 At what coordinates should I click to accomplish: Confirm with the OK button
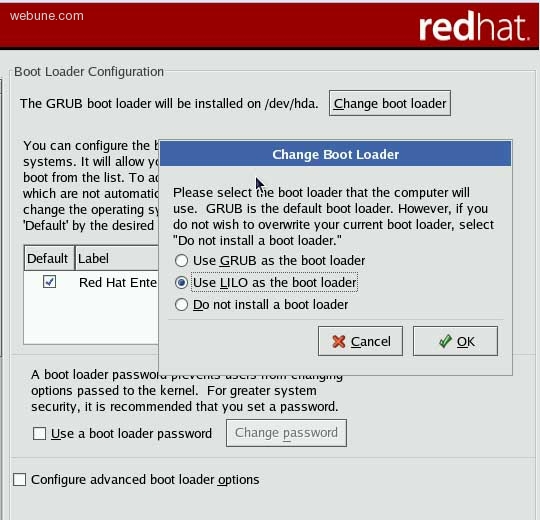(455, 341)
